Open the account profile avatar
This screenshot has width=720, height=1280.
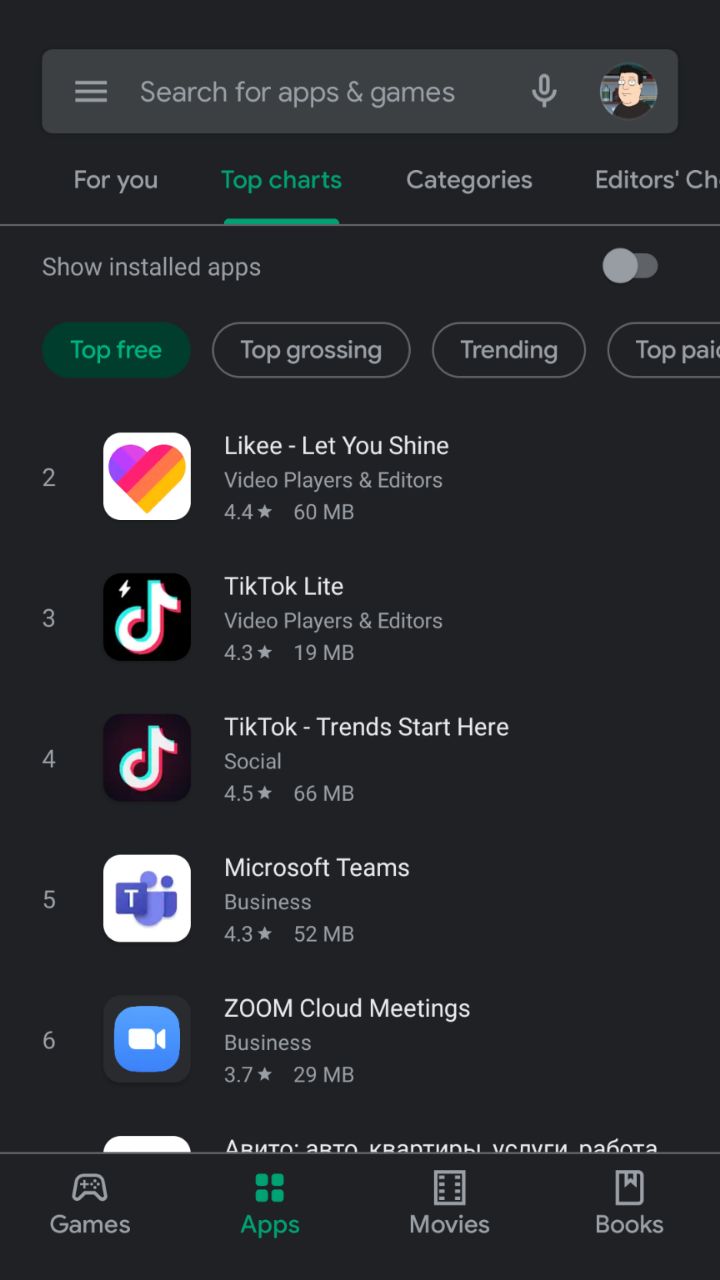628,92
